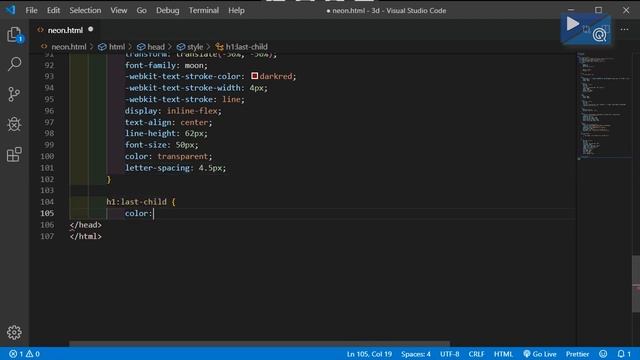Open the File menu

(31, 11)
